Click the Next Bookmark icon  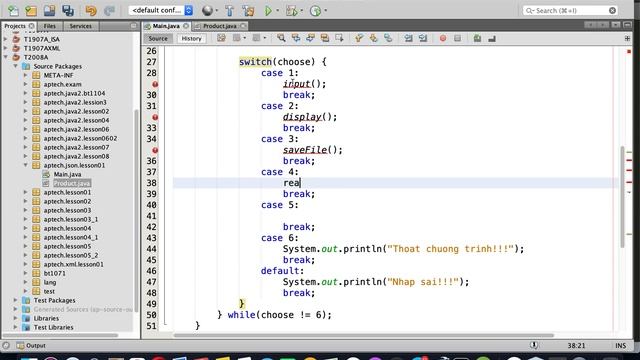pyautogui.click(x=373, y=38)
